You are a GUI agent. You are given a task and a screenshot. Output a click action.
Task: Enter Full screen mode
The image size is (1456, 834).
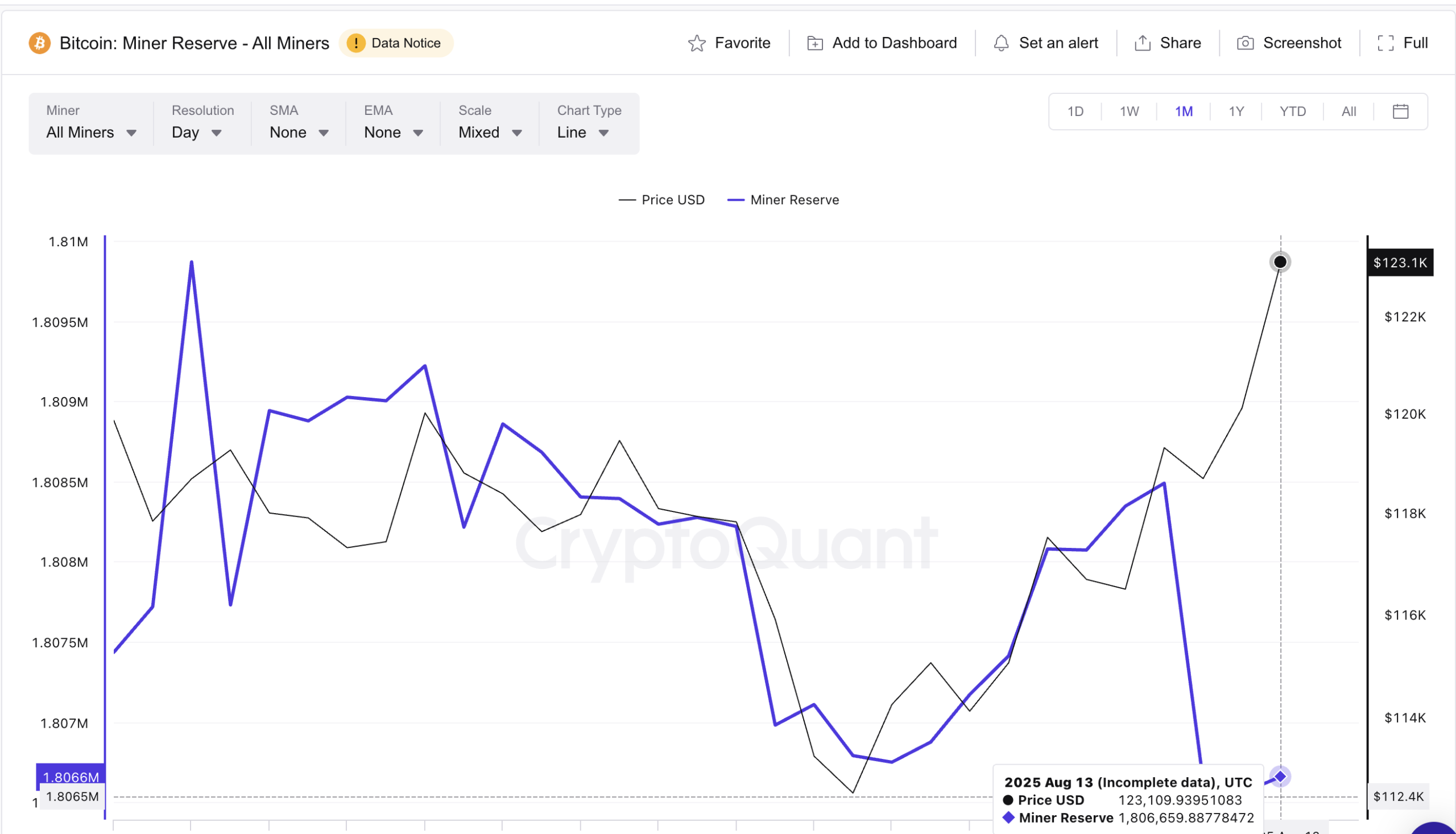(x=1386, y=43)
